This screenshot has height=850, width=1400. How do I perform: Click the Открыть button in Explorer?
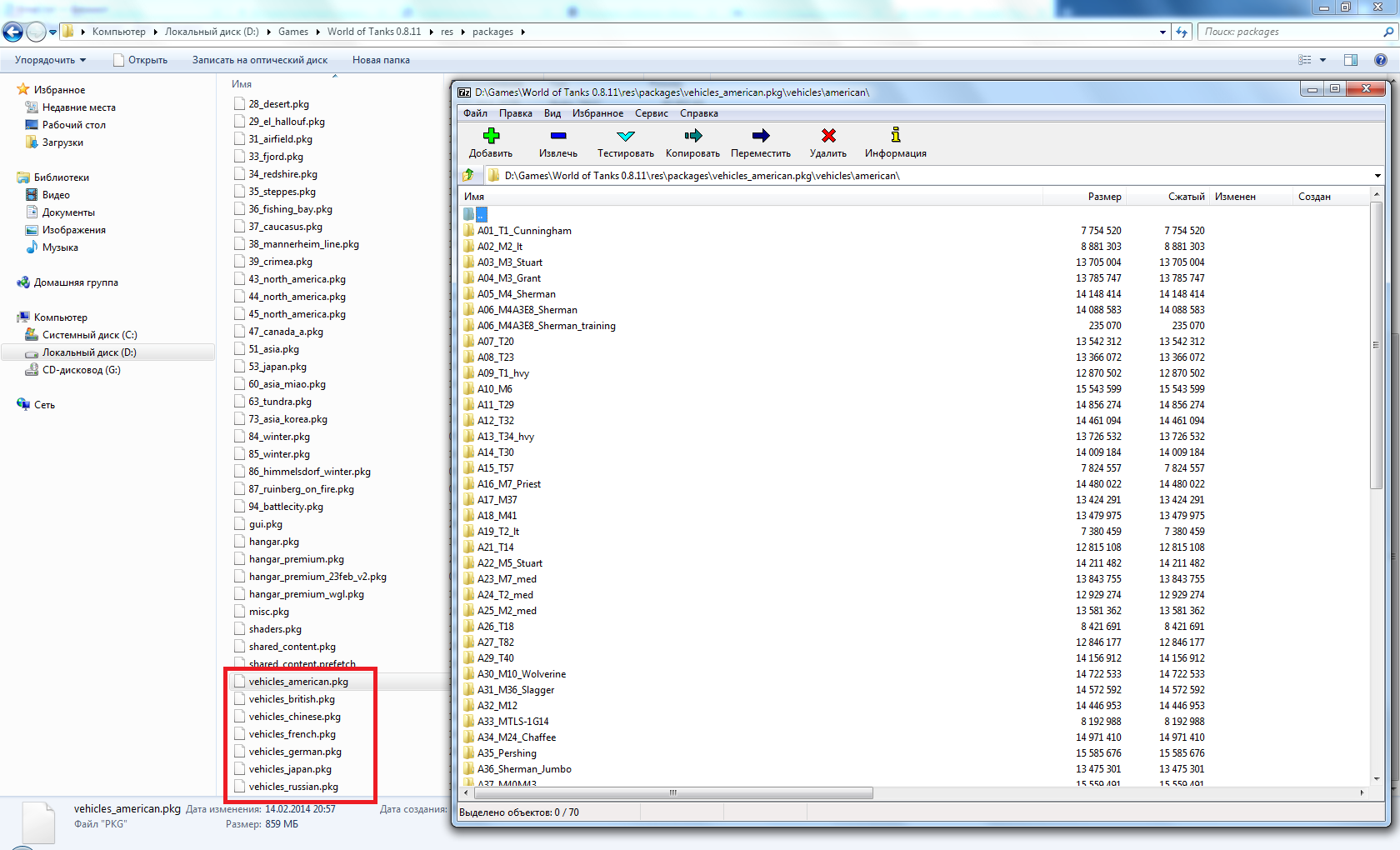[141, 60]
